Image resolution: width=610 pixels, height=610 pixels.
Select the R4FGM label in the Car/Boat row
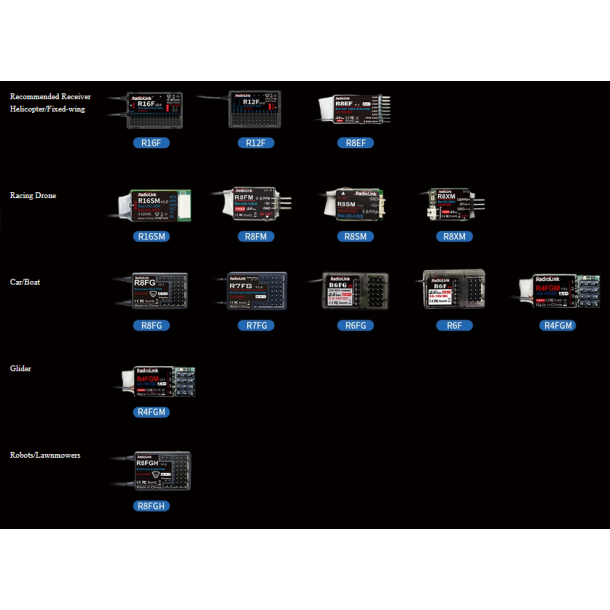coord(557,325)
